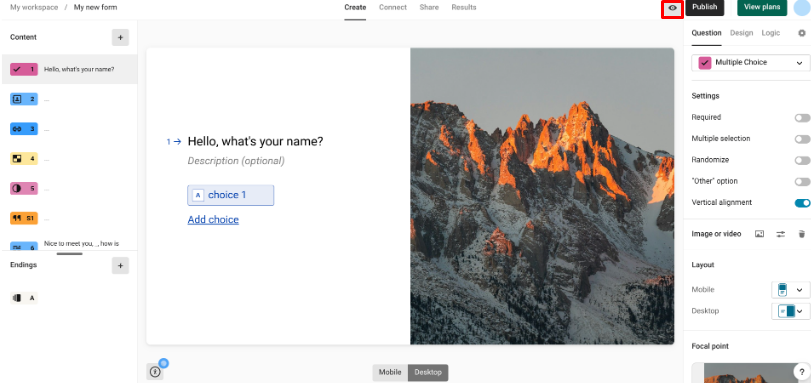Open form preview with the eye icon
Screen dimensions: 811x383
point(672,8)
